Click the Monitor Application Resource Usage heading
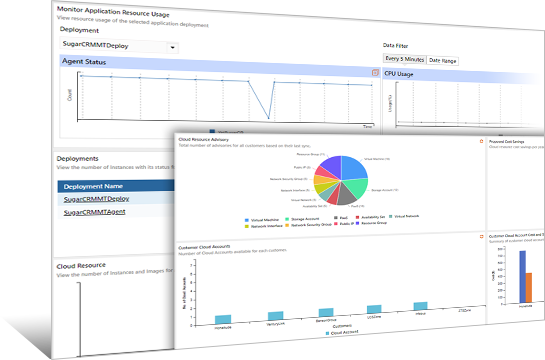Viewport: 545px width, 360px height. click(113, 11)
